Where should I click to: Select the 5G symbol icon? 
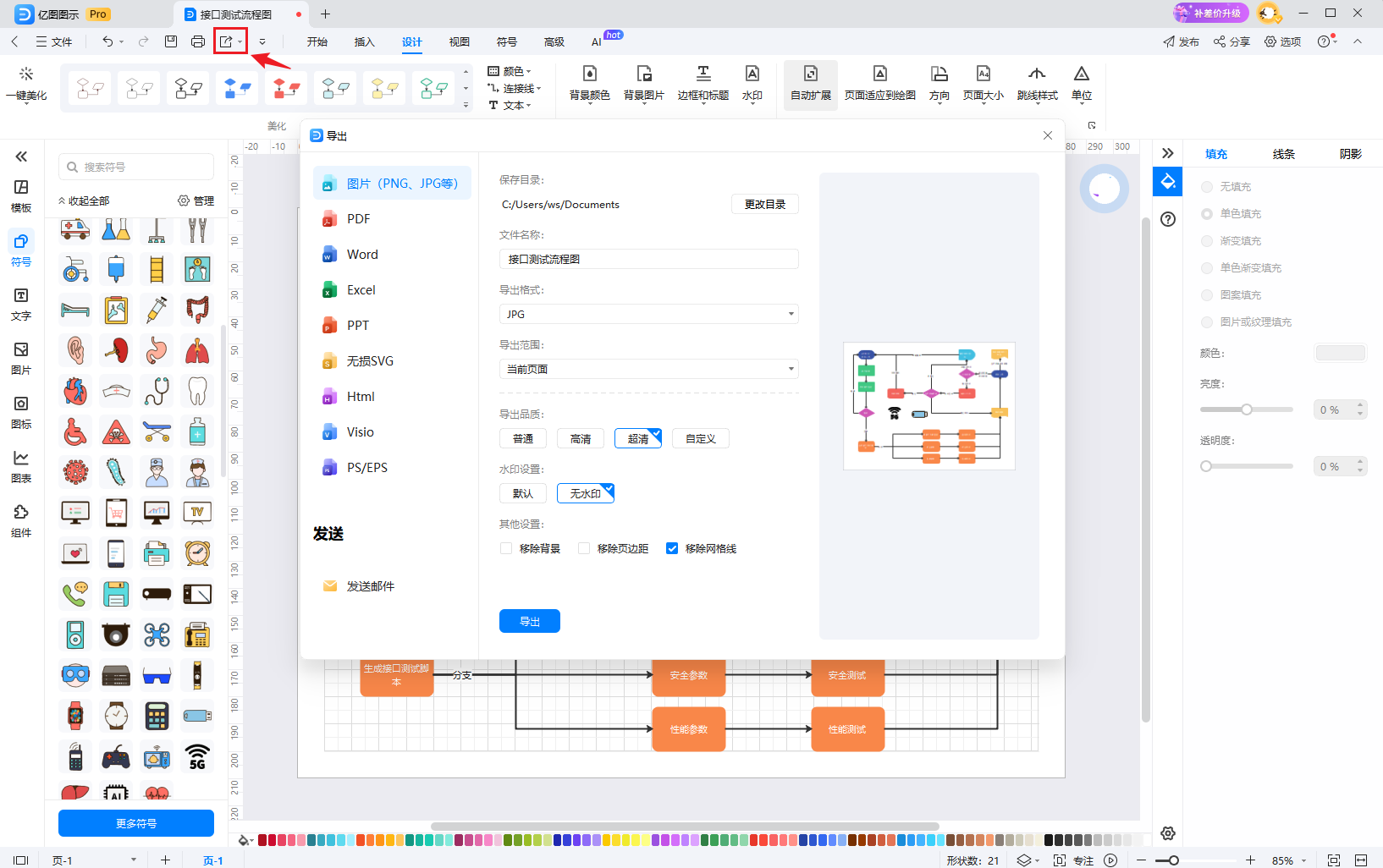click(x=197, y=756)
